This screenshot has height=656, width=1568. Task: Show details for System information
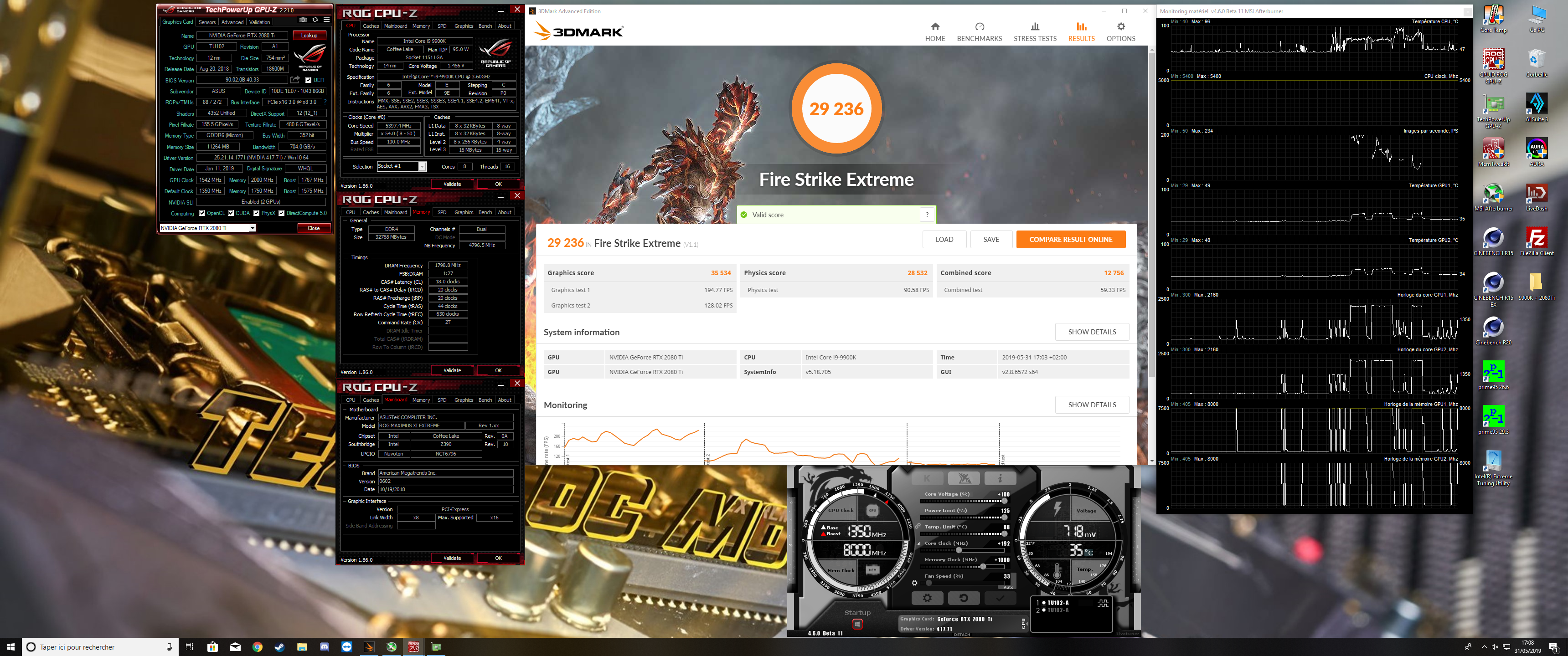pyautogui.click(x=1091, y=332)
